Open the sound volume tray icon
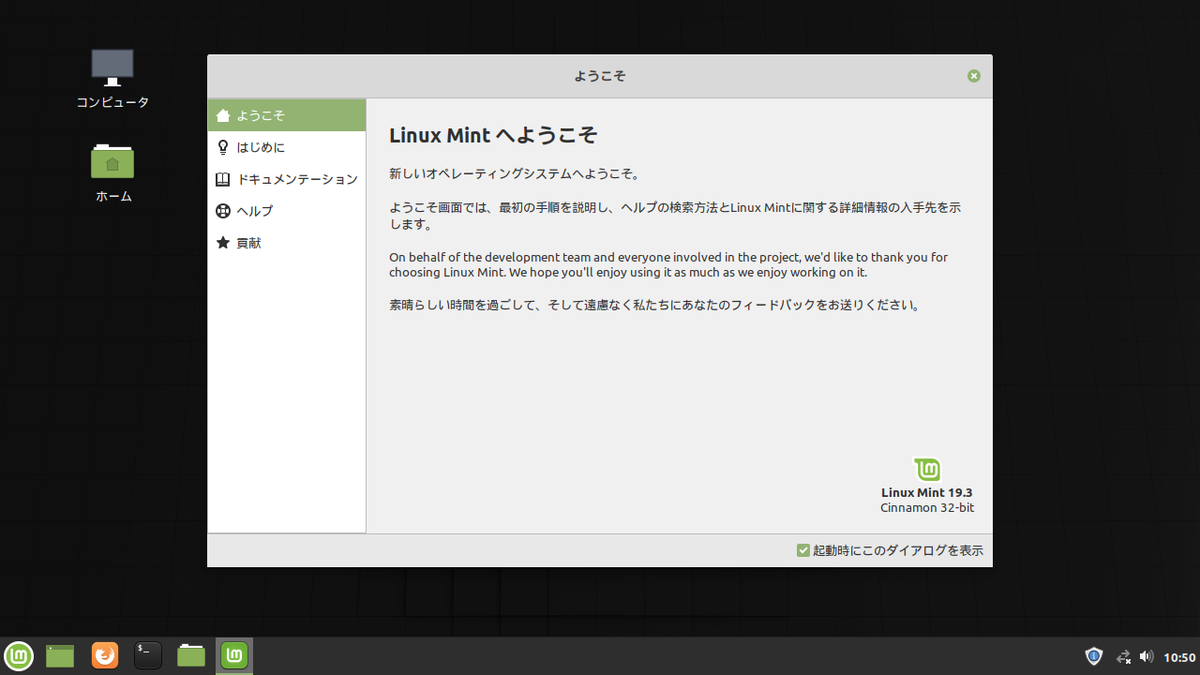Screen dimensions: 1200x675 click(x=1146, y=656)
